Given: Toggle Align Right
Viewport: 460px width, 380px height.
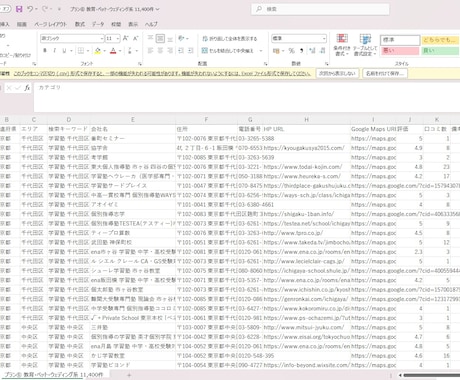Looking at the screenshot, I should point(170,51).
